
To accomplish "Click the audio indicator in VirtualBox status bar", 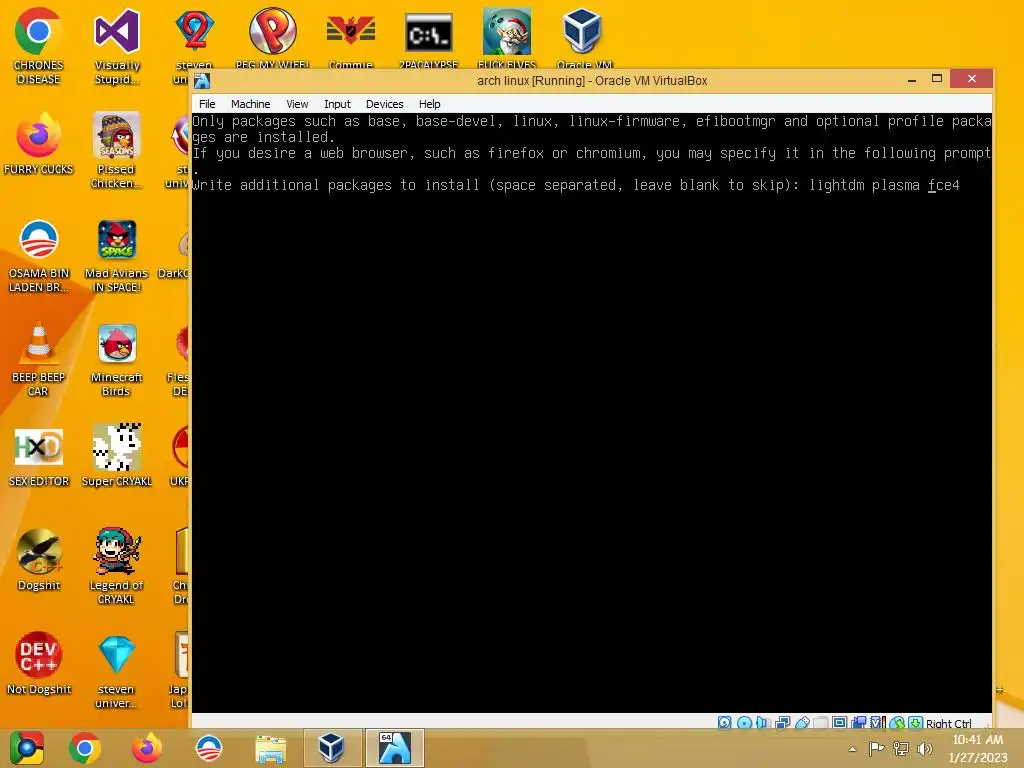I will (763, 723).
